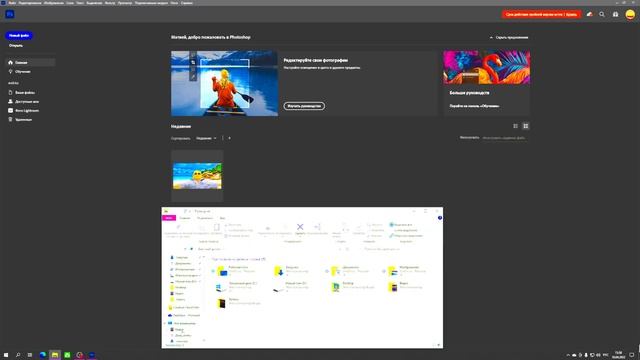The image size is (640, 360).
Task: Open the Изображение menu
Action: pyautogui.click(x=54, y=3)
